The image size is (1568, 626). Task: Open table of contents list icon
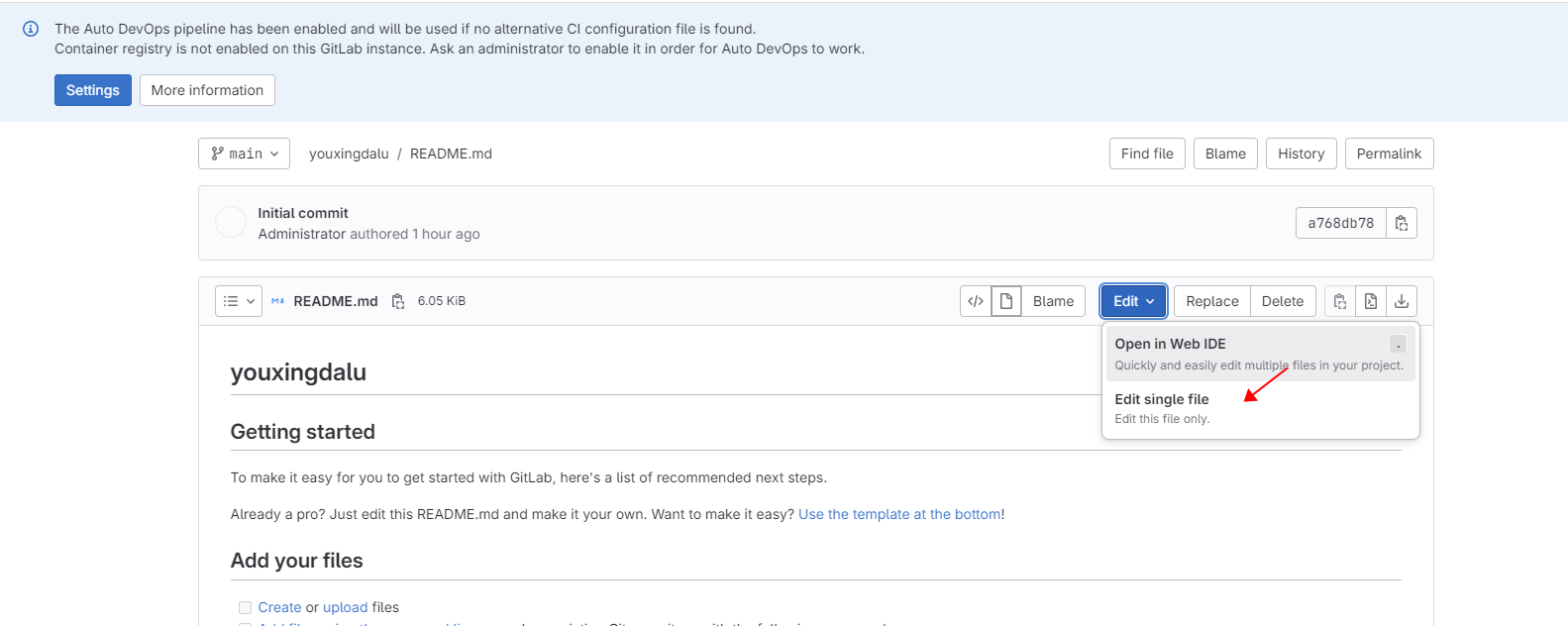pyautogui.click(x=239, y=301)
